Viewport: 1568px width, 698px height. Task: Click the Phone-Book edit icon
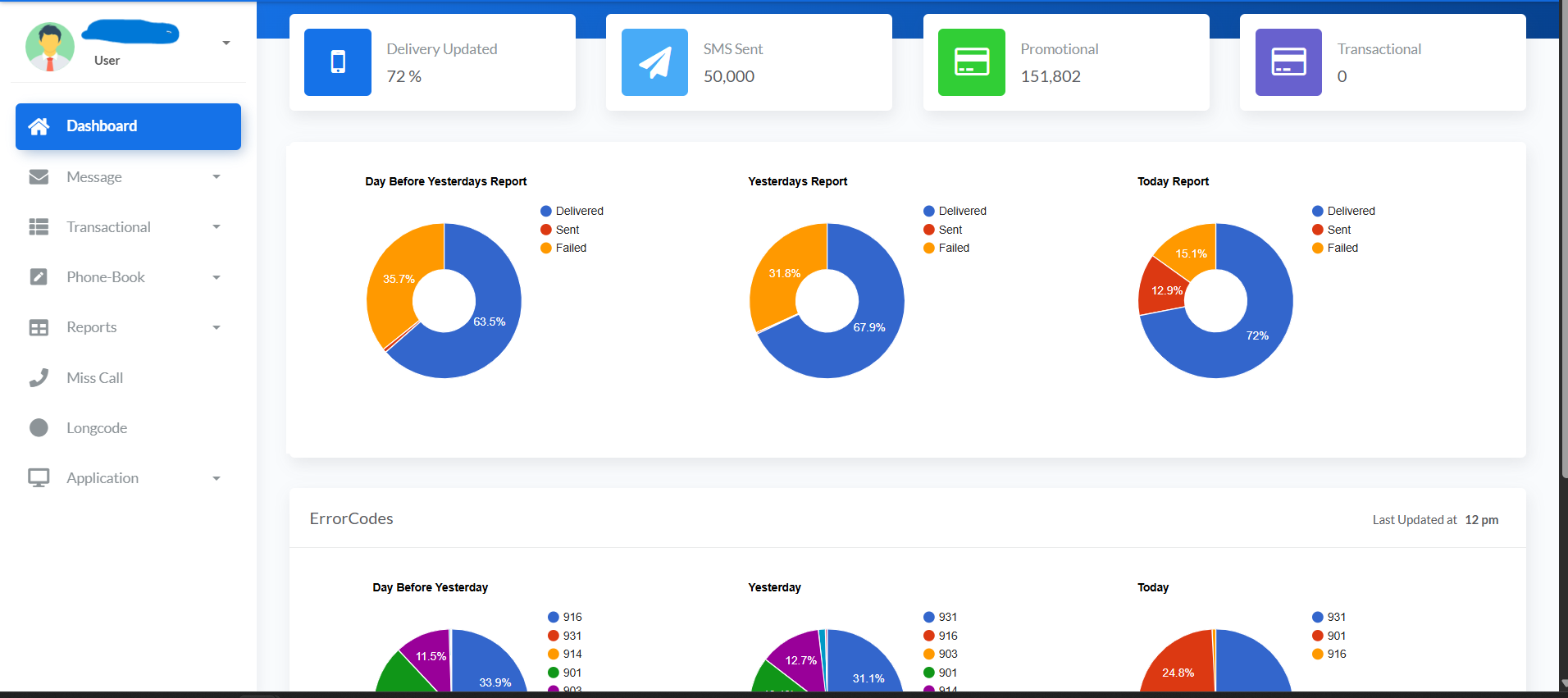(x=39, y=277)
